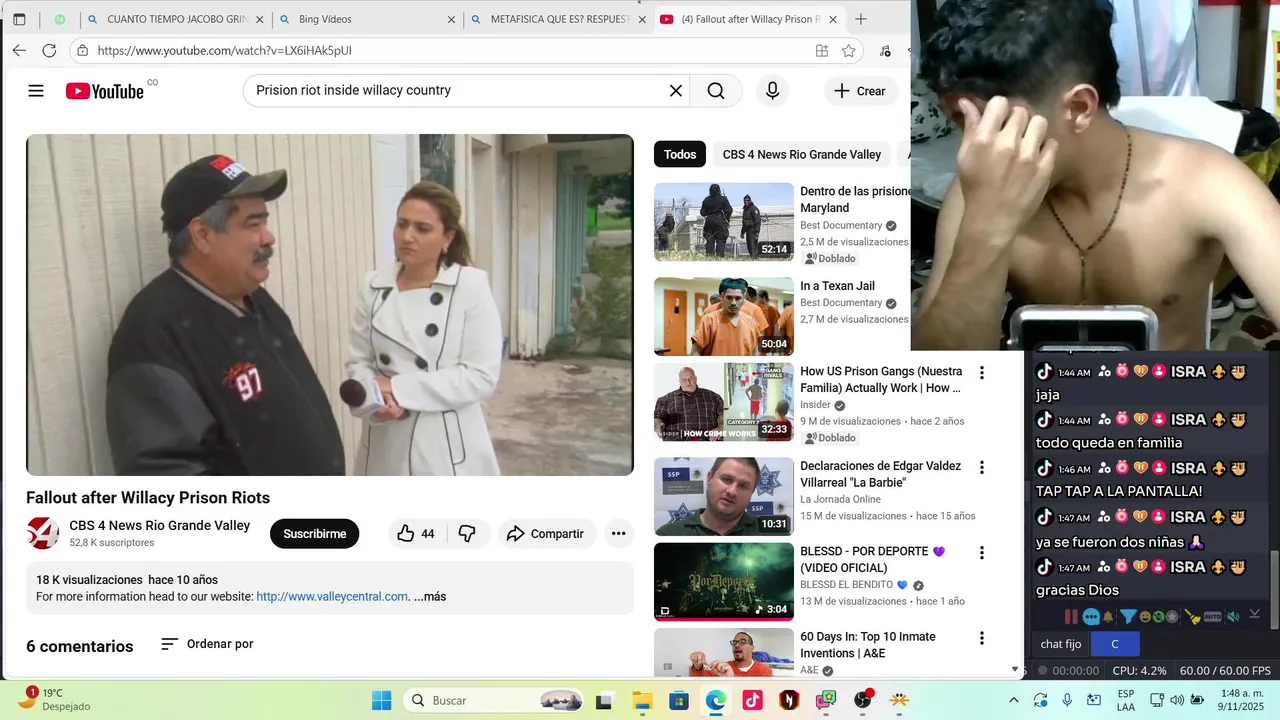The height and width of the screenshot is (720, 1280).
Task: Open CBS 4 News channel avatar
Action: [x=42, y=533]
